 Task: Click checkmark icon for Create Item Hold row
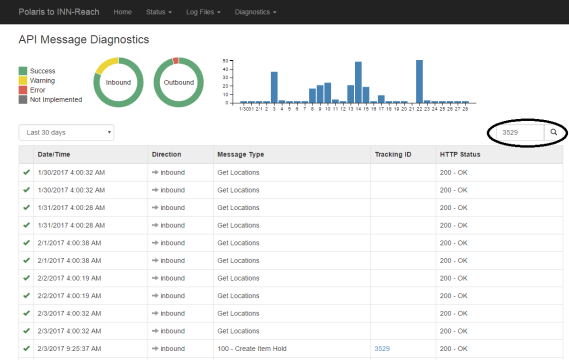point(26,348)
